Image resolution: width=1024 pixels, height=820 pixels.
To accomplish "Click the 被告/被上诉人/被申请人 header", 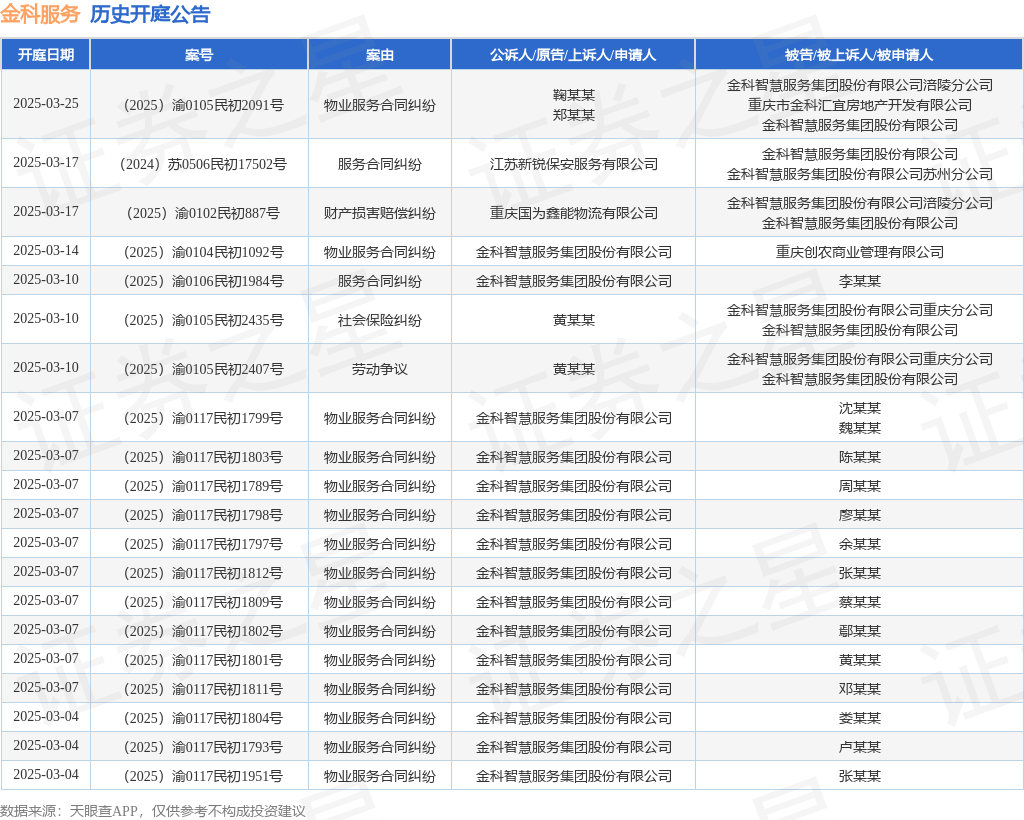I will click(x=859, y=55).
